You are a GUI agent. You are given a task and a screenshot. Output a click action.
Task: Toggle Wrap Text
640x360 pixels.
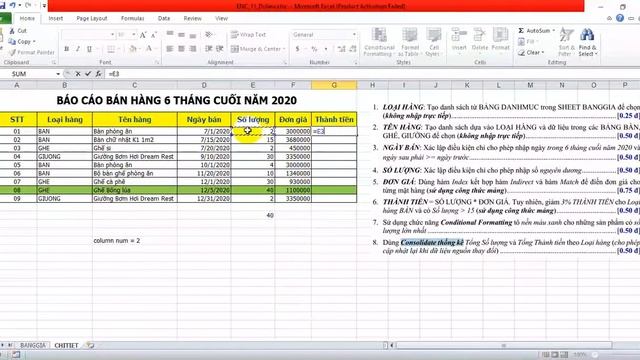click(x=248, y=35)
